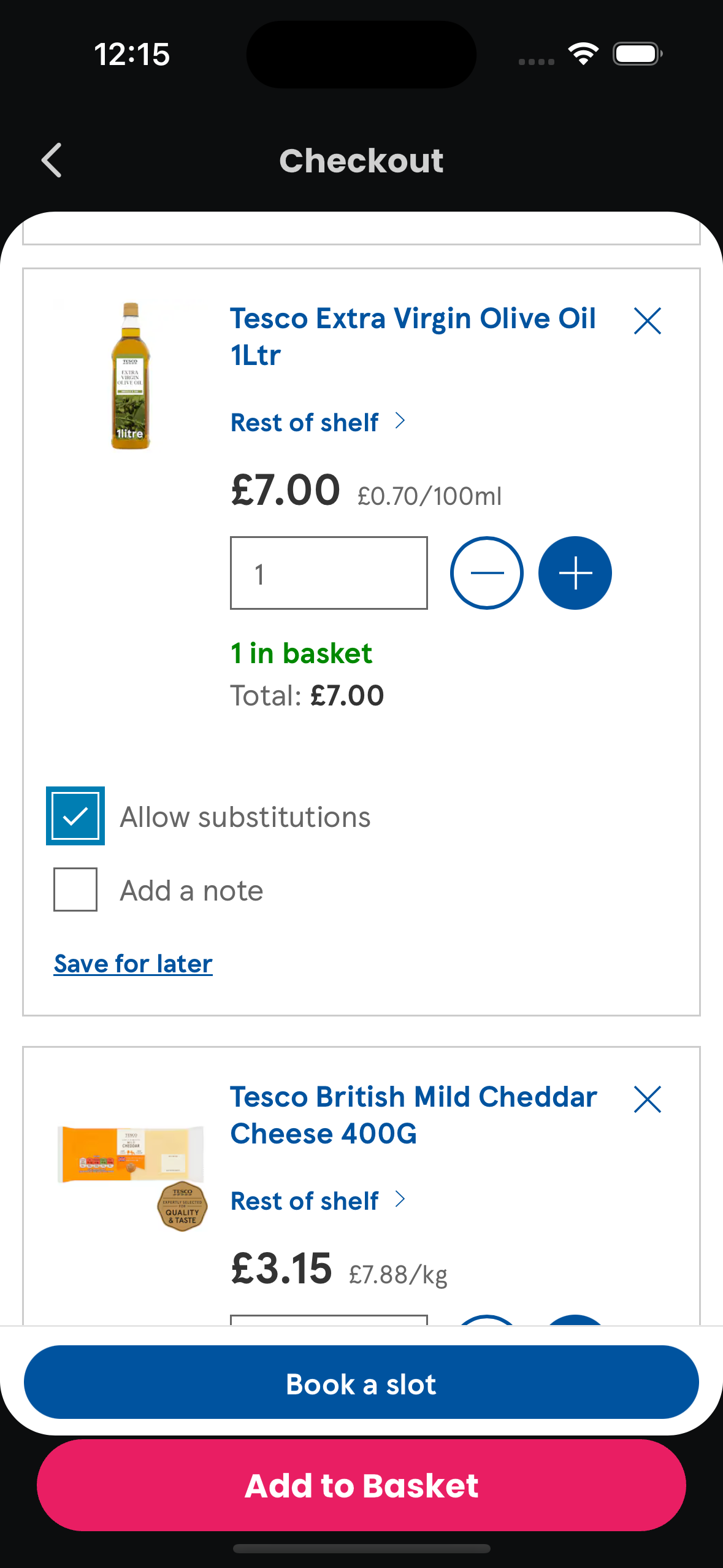Image resolution: width=723 pixels, height=1568 pixels.
Task: Remove Olive Oil item with X icon
Action: [647, 321]
